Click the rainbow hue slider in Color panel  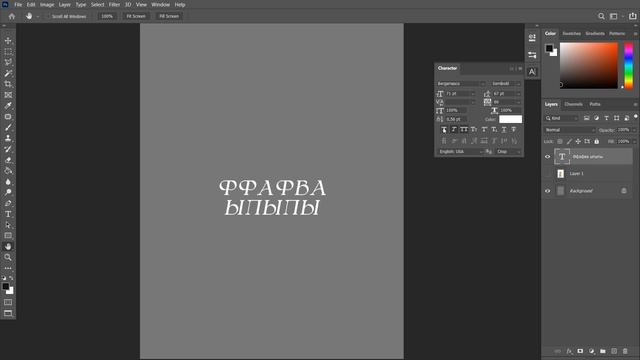[629, 65]
